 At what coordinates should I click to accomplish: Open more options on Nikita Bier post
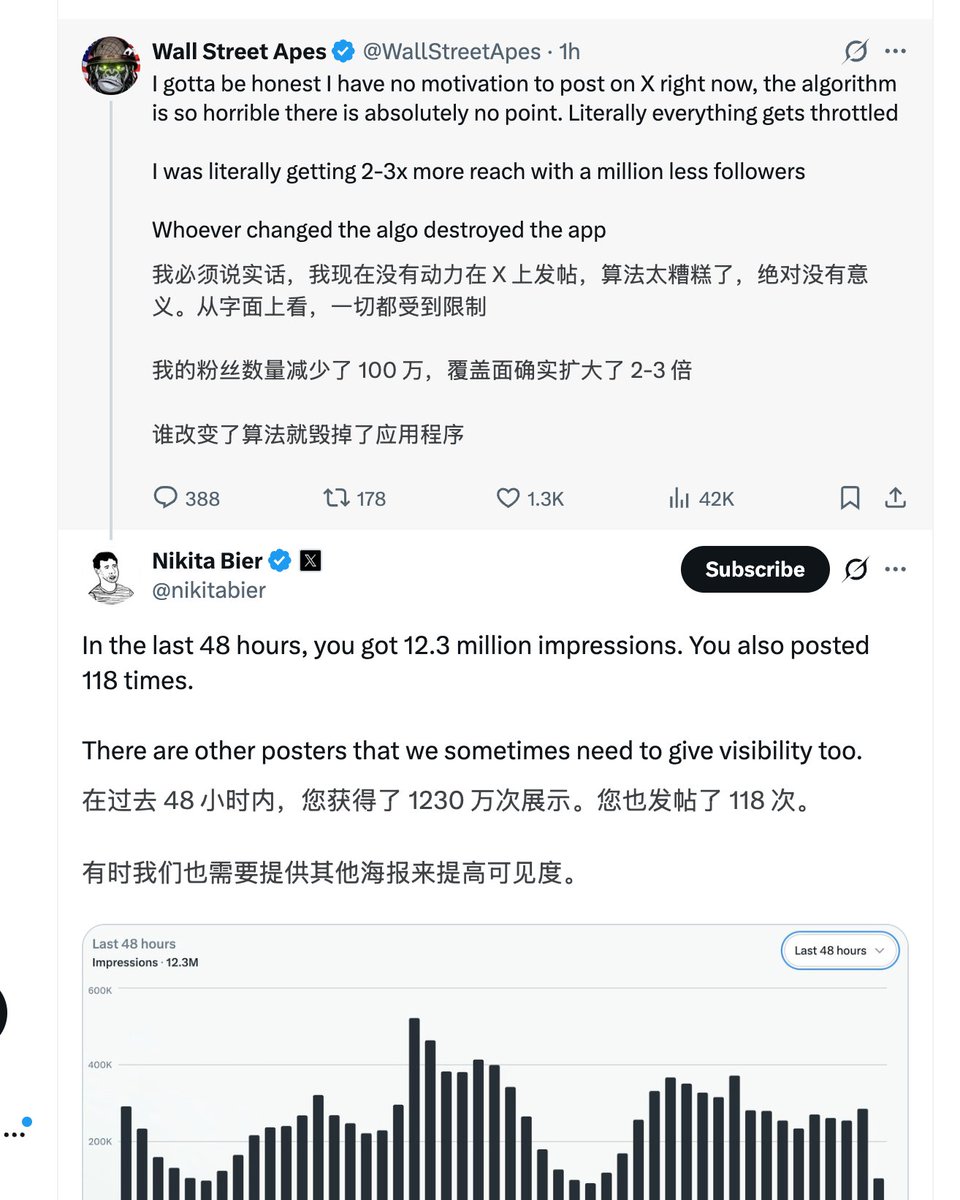click(x=896, y=569)
